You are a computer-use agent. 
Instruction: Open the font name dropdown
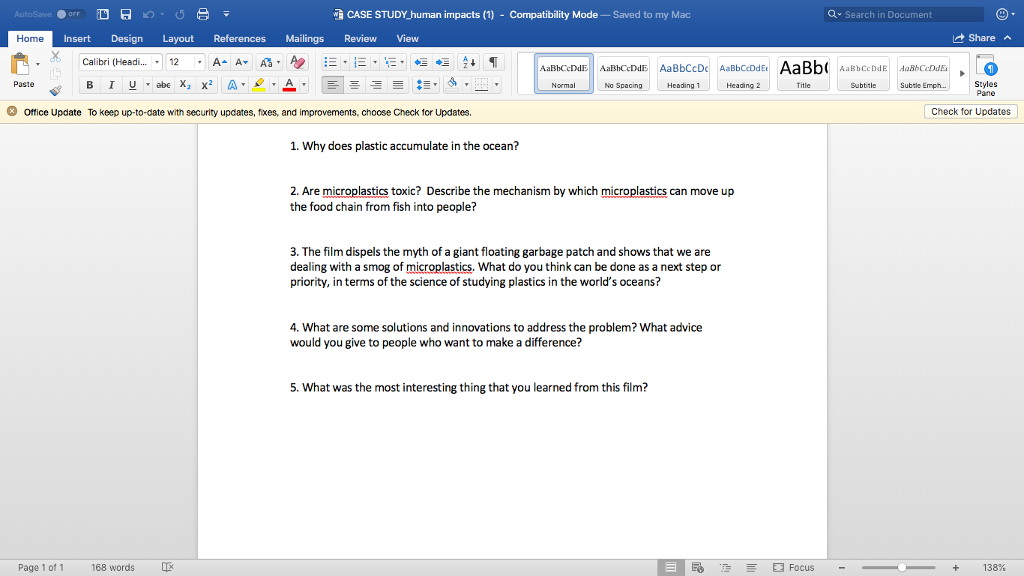[157, 62]
